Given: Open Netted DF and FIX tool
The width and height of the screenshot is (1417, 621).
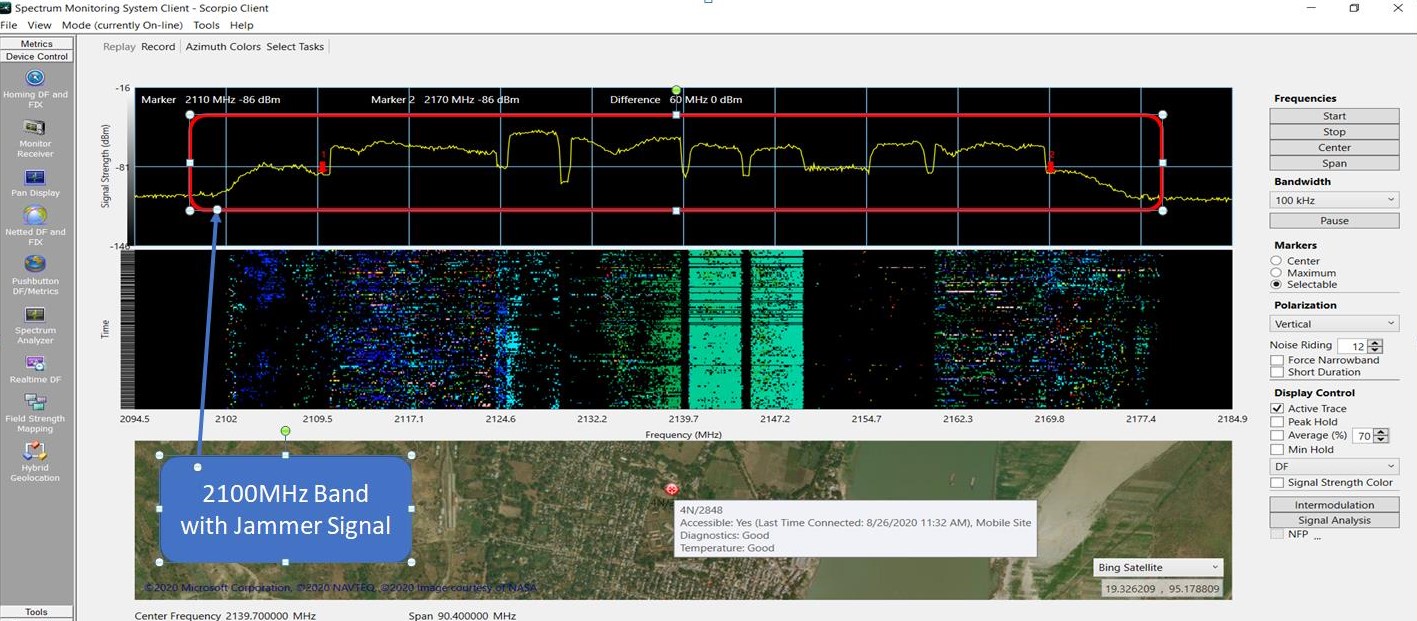Looking at the screenshot, I should click(35, 226).
